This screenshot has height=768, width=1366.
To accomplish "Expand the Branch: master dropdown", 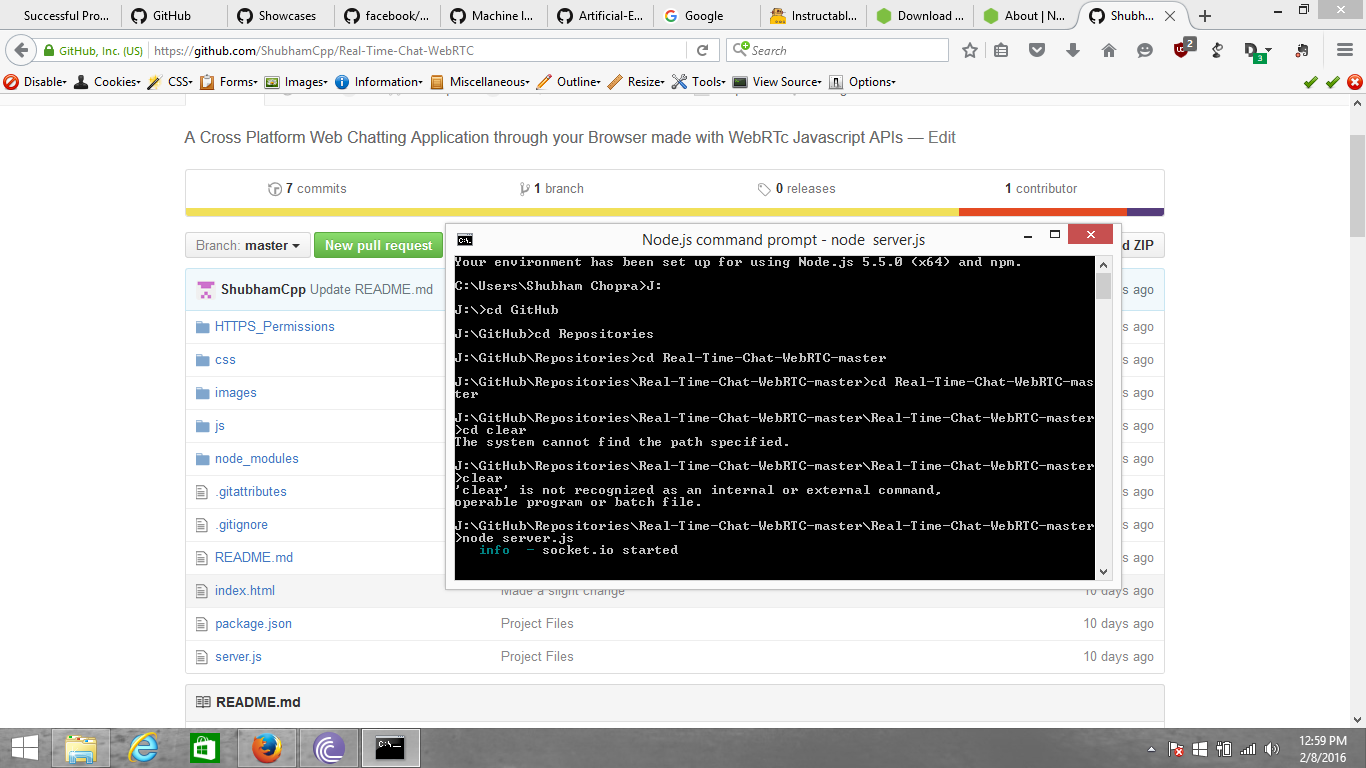I will click(247, 245).
